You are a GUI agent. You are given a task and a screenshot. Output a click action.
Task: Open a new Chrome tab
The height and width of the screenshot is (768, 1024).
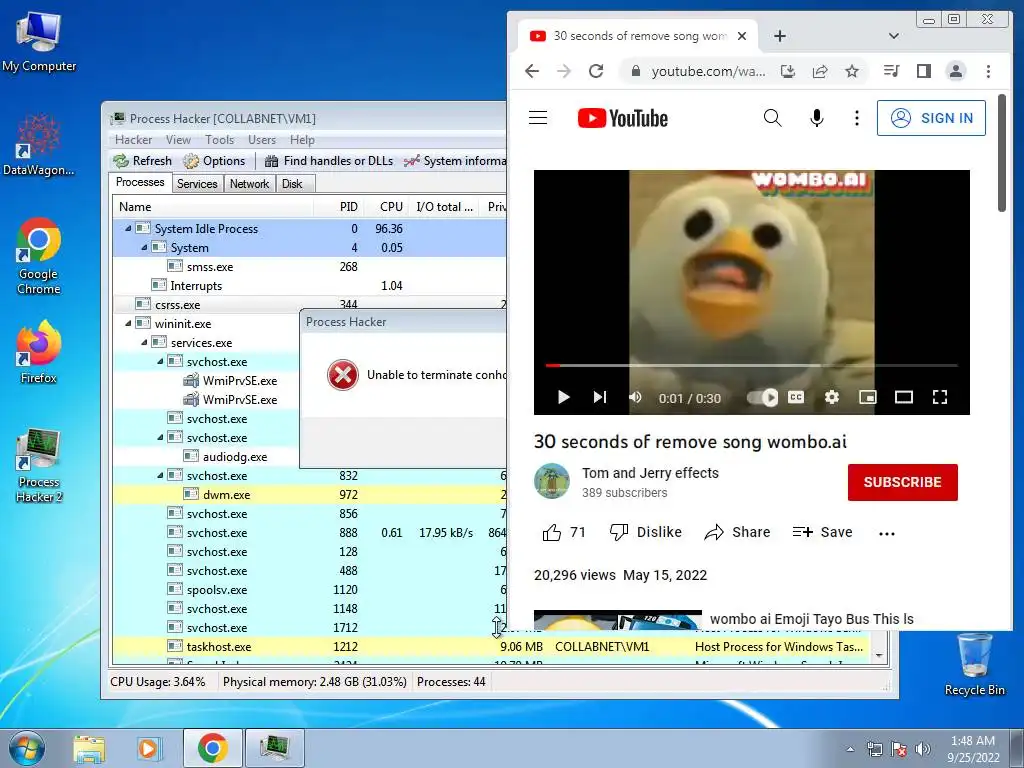coord(780,36)
